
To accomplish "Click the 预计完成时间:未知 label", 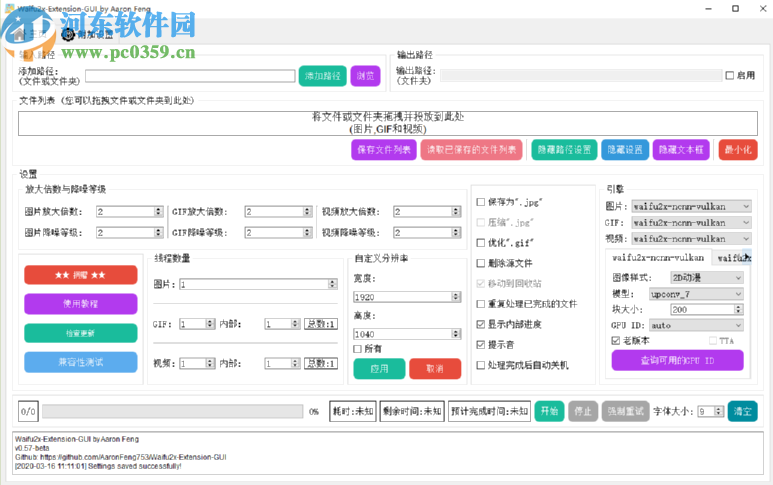I will point(490,411).
